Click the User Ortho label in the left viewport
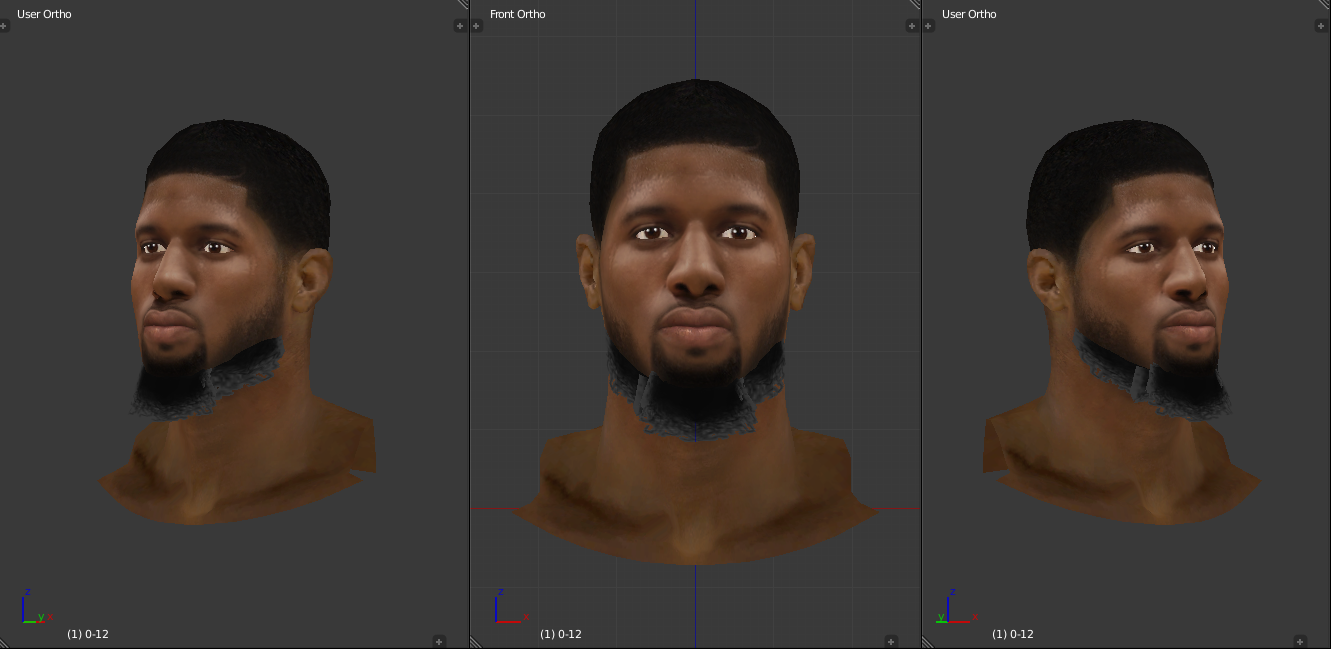 click(x=44, y=14)
